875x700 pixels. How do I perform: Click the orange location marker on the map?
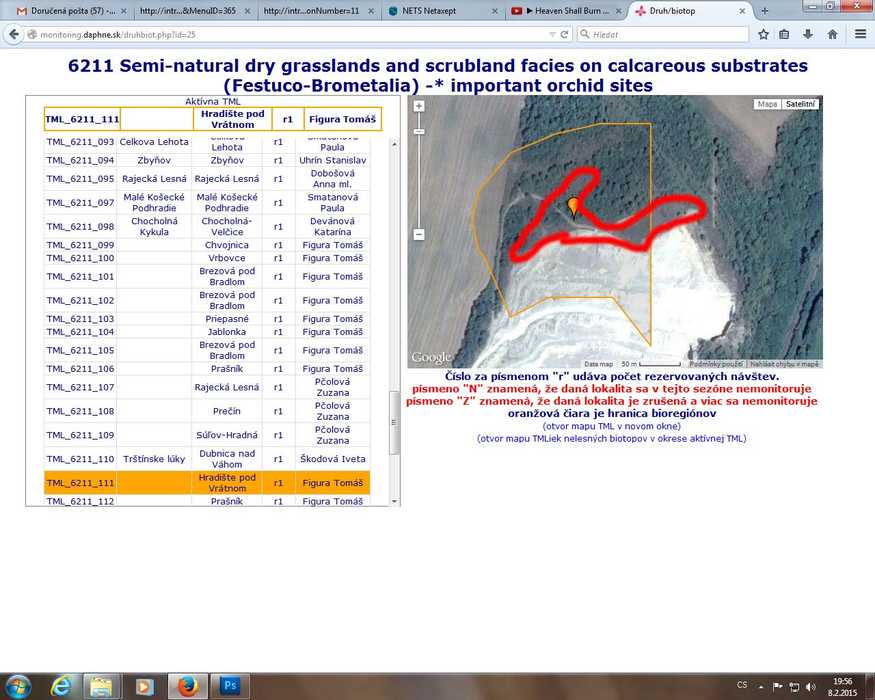[x=573, y=206]
